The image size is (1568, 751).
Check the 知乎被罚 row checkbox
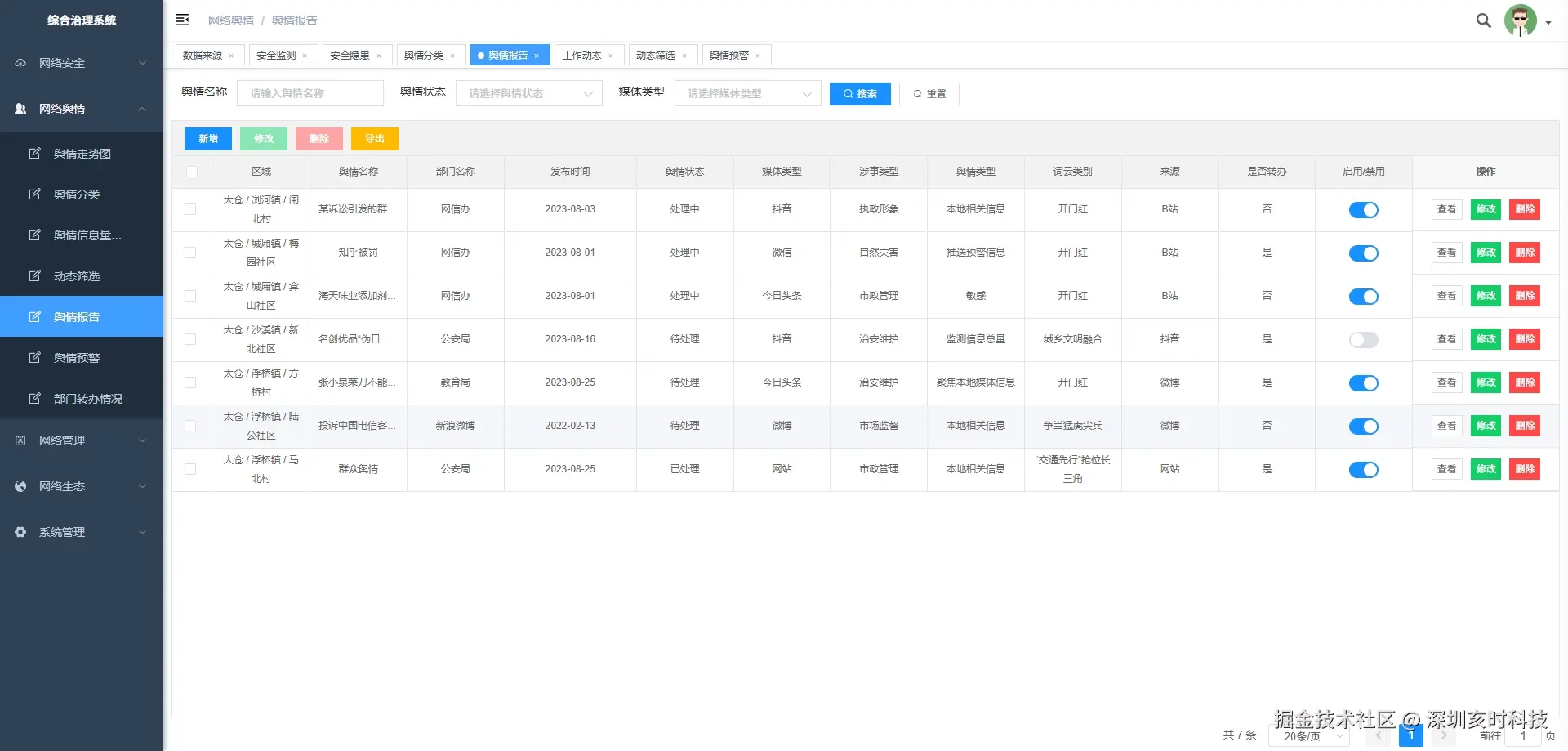tap(190, 253)
